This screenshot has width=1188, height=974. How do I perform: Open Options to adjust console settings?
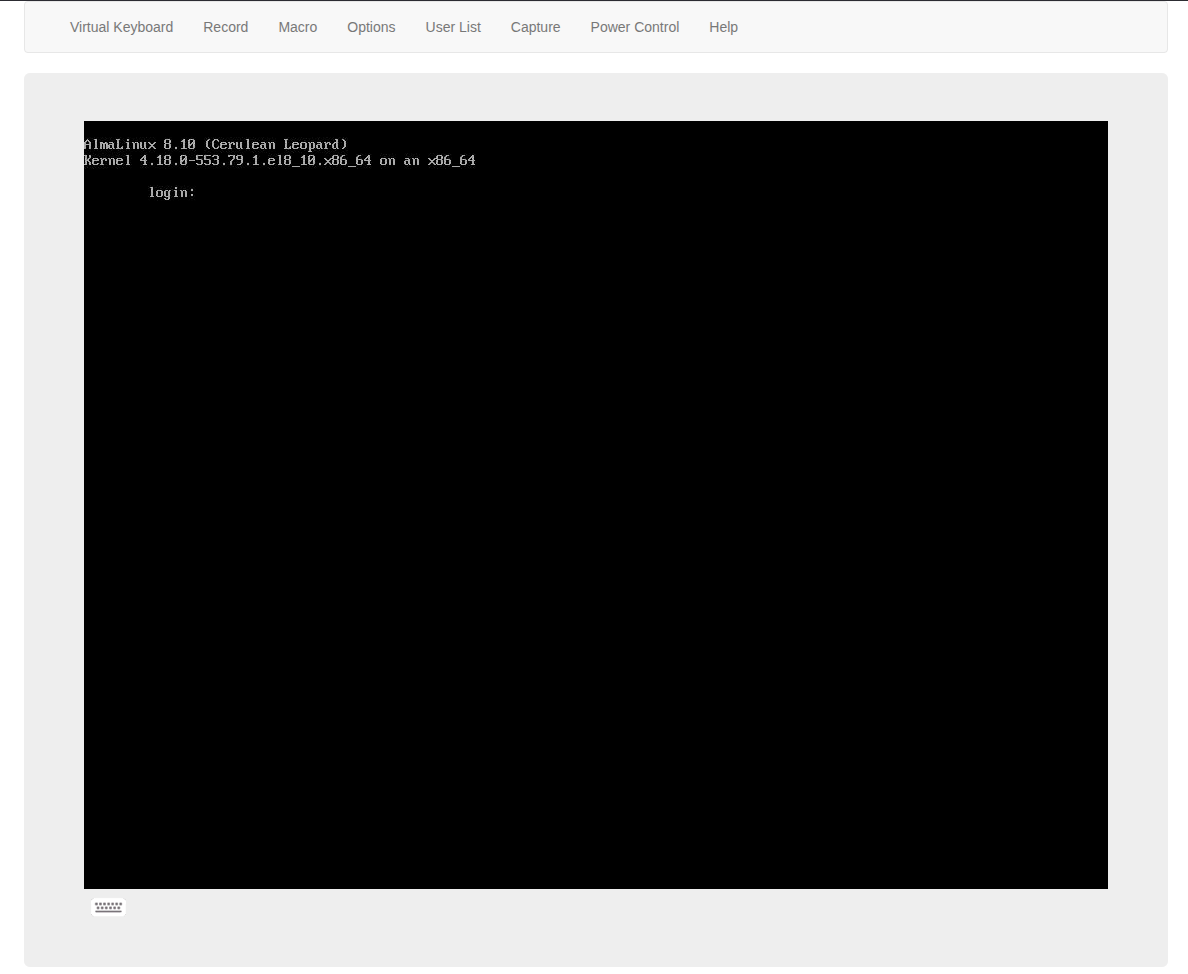coord(371,27)
